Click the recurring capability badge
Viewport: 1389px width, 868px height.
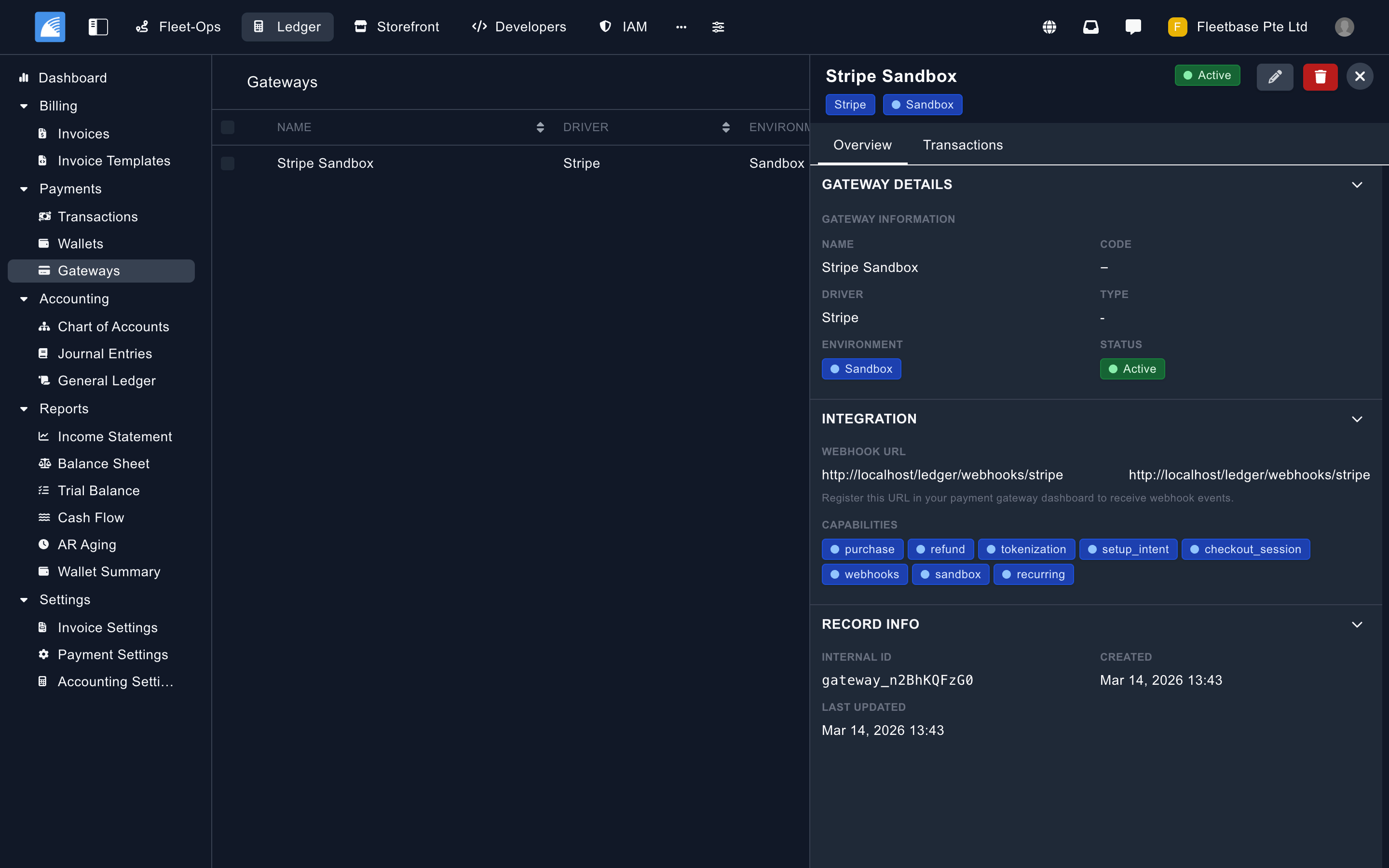click(x=1033, y=575)
